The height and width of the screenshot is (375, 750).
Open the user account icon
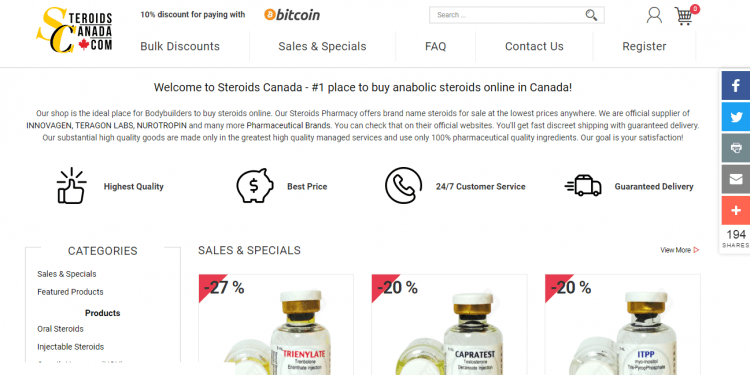pyautogui.click(x=654, y=15)
